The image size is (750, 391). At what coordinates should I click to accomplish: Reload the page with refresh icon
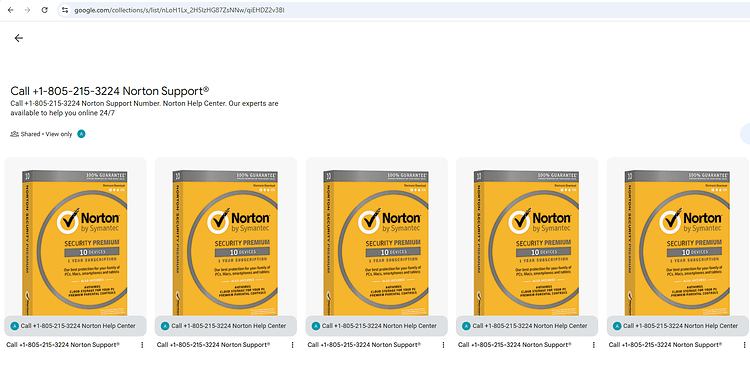point(44,10)
